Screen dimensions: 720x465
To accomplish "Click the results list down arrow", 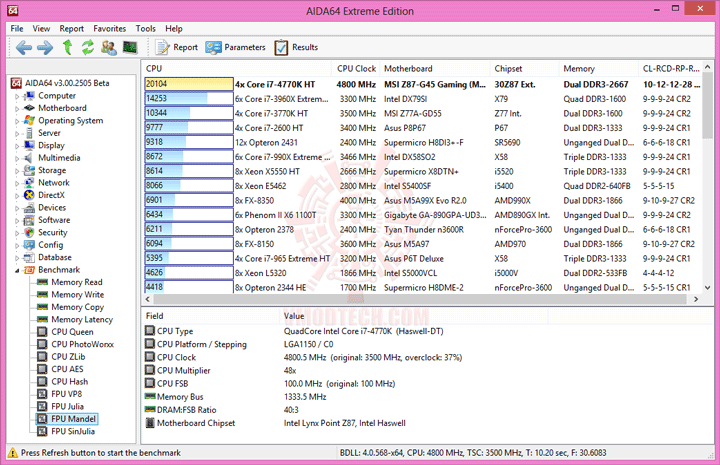I will [x=708, y=288].
